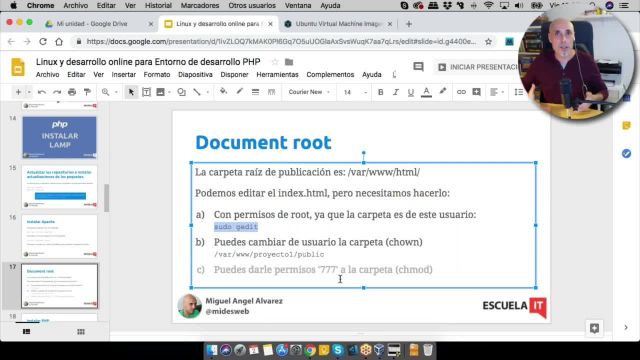Select slide 15 thumbnail
The width and height of the screenshot is (640, 360).
pos(60,187)
